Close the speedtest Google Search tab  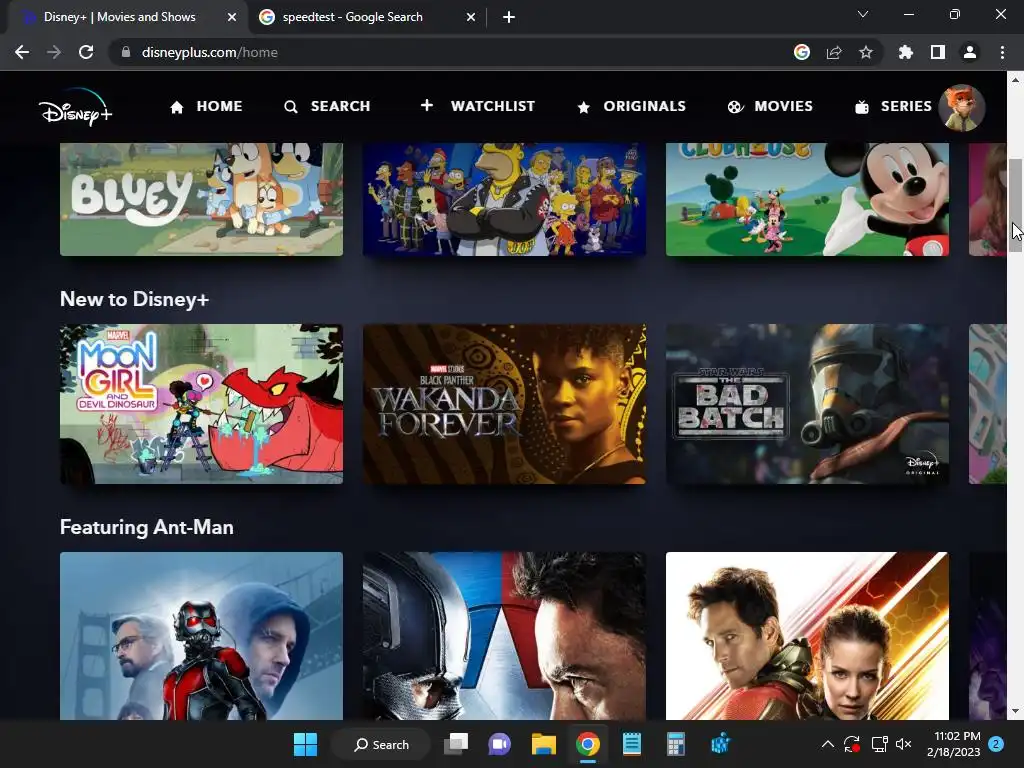(x=471, y=18)
